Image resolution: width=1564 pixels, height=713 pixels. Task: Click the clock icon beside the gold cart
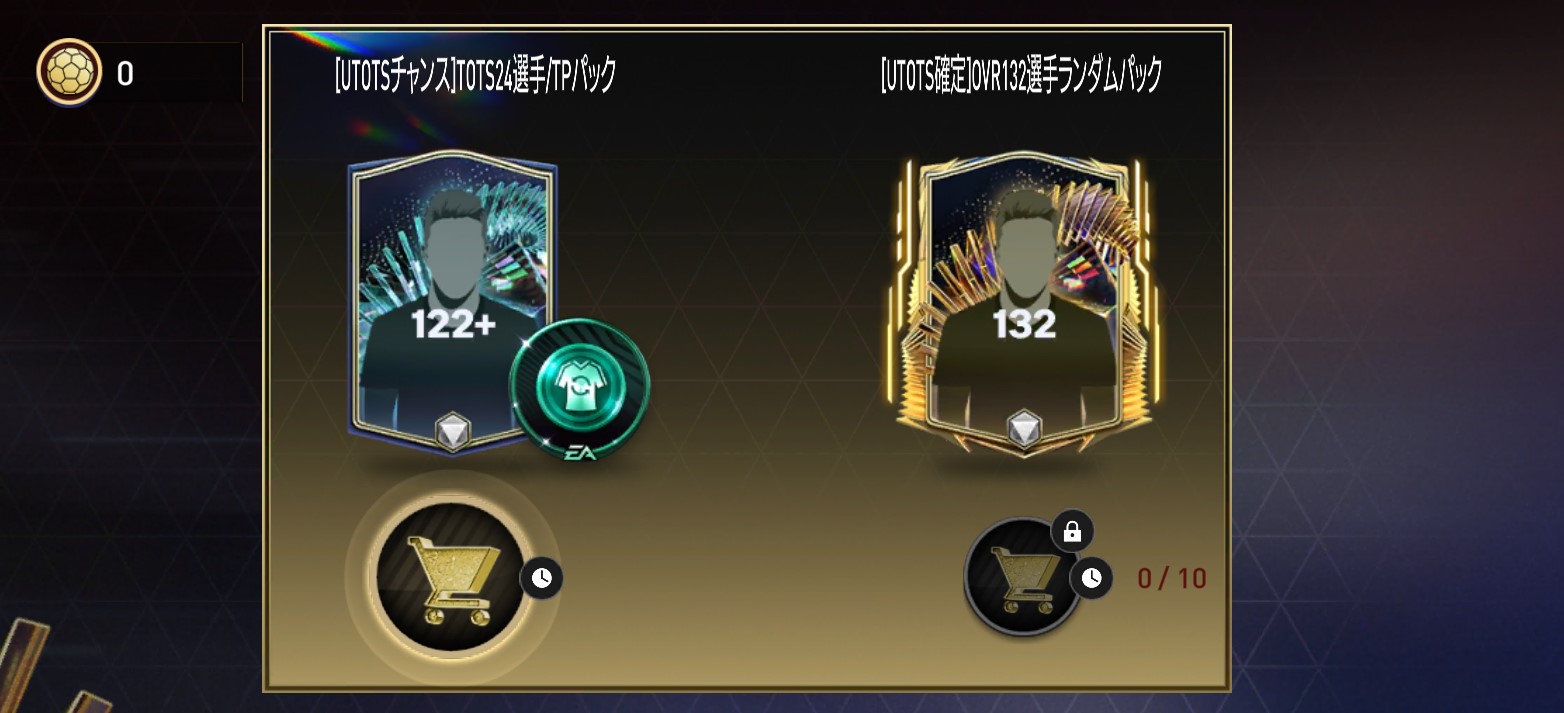[541, 578]
